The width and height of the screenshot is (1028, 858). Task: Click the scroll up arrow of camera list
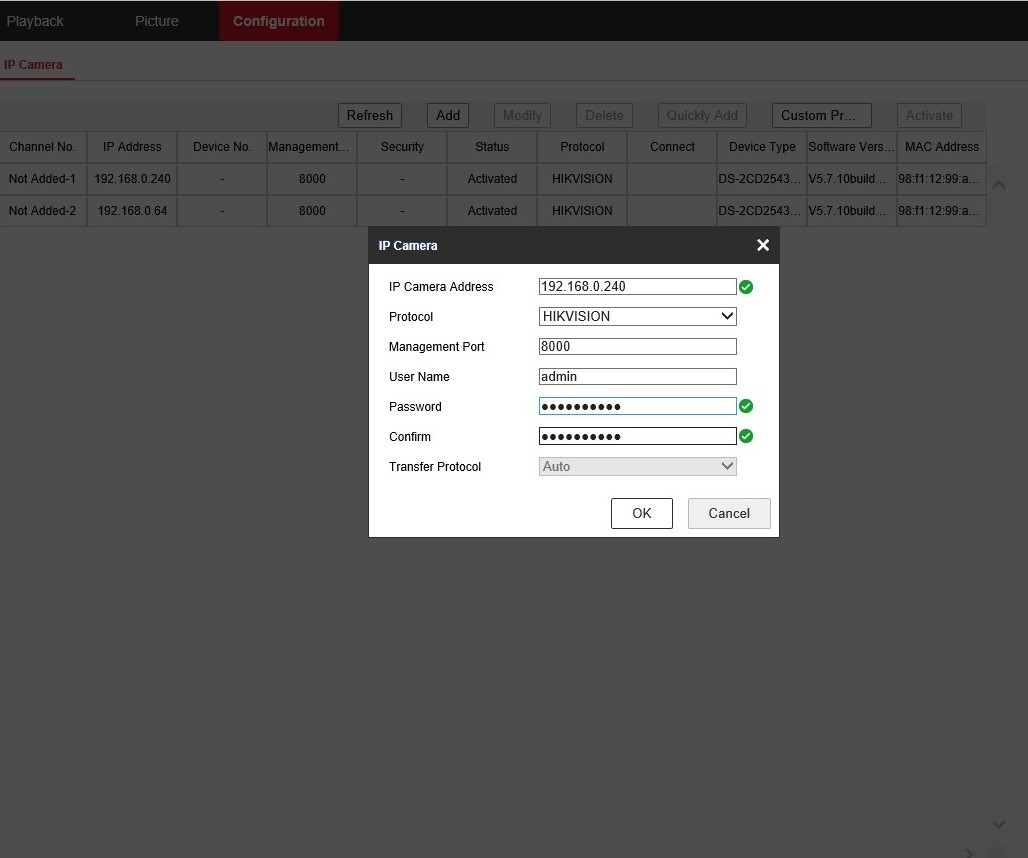pos(998,185)
